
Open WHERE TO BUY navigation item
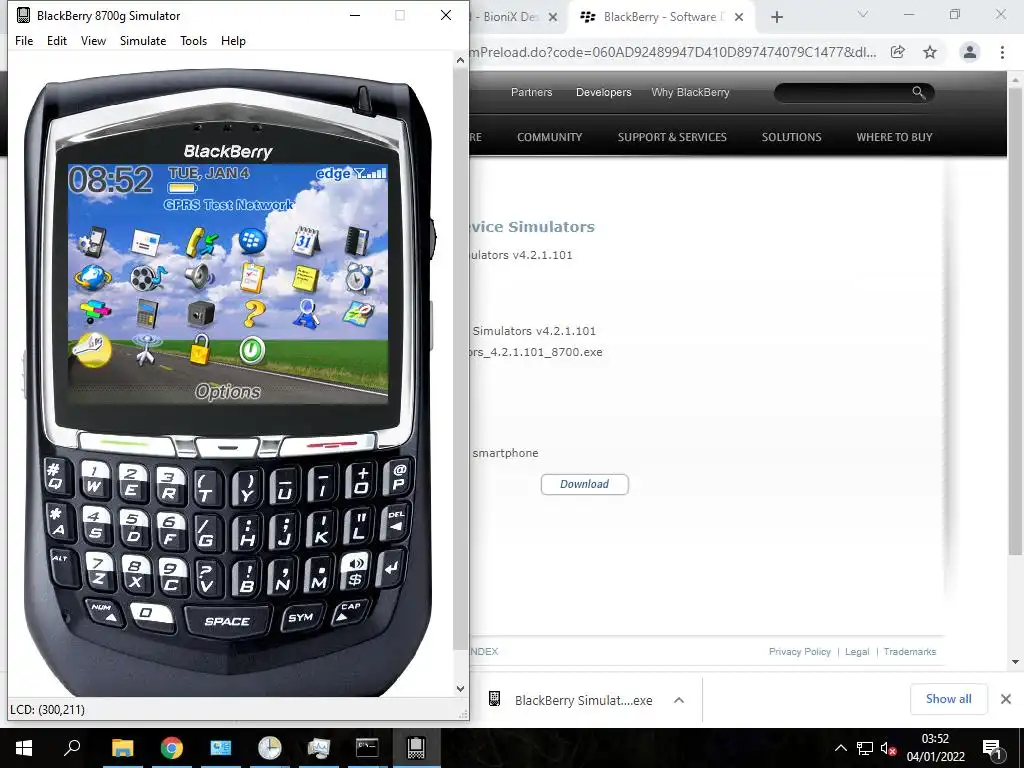894,137
